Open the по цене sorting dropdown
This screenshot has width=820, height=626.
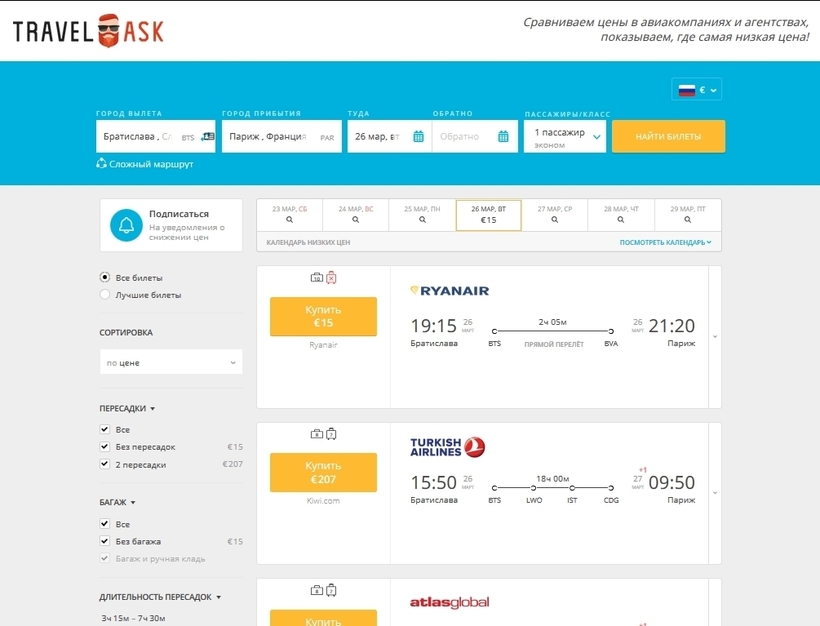click(x=171, y=362)
